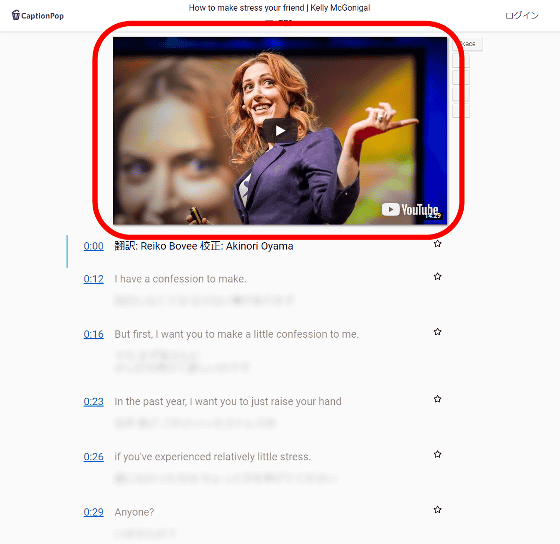560x544 pixels.
Task: Star the 'relatively little stress' caption
Action: click(x=438, y=454)
